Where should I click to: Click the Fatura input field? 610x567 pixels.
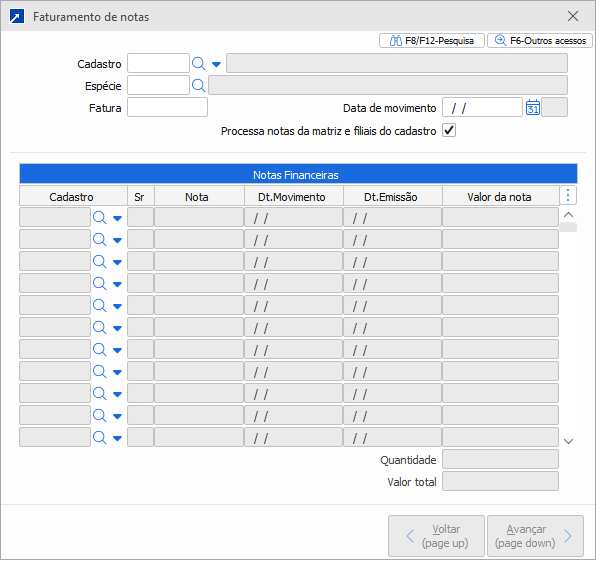tap(167, 107)
